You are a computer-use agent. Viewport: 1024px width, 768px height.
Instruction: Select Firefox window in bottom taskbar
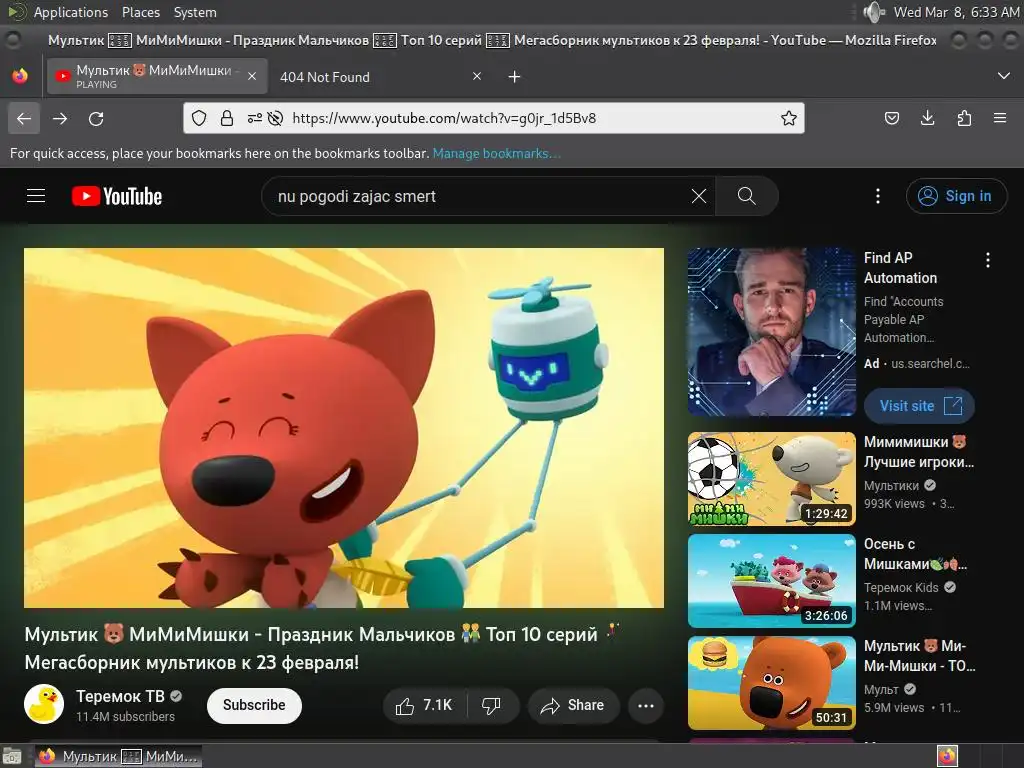[x=118, y=756]
